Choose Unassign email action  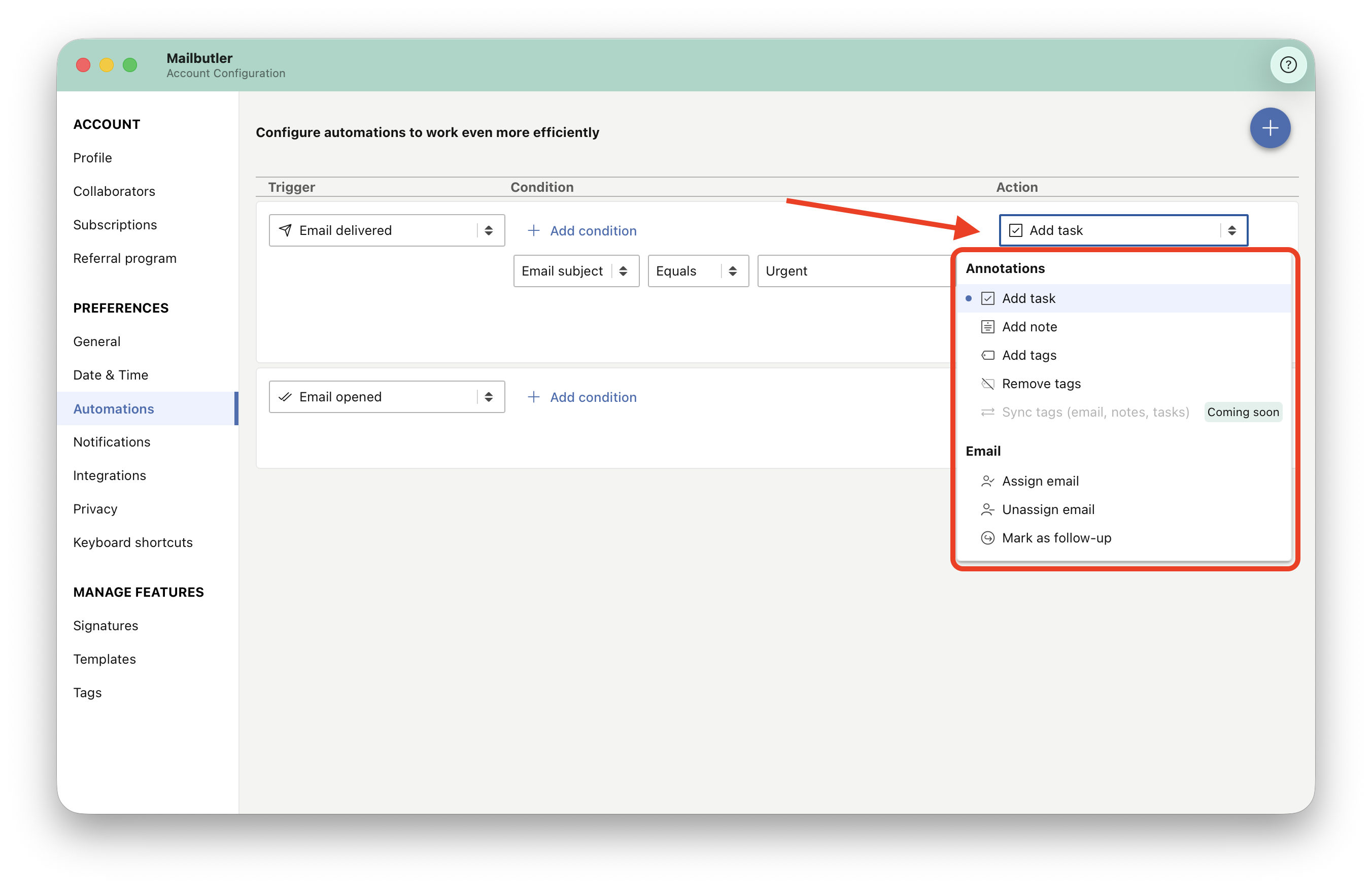click(x=1123, y=509)
